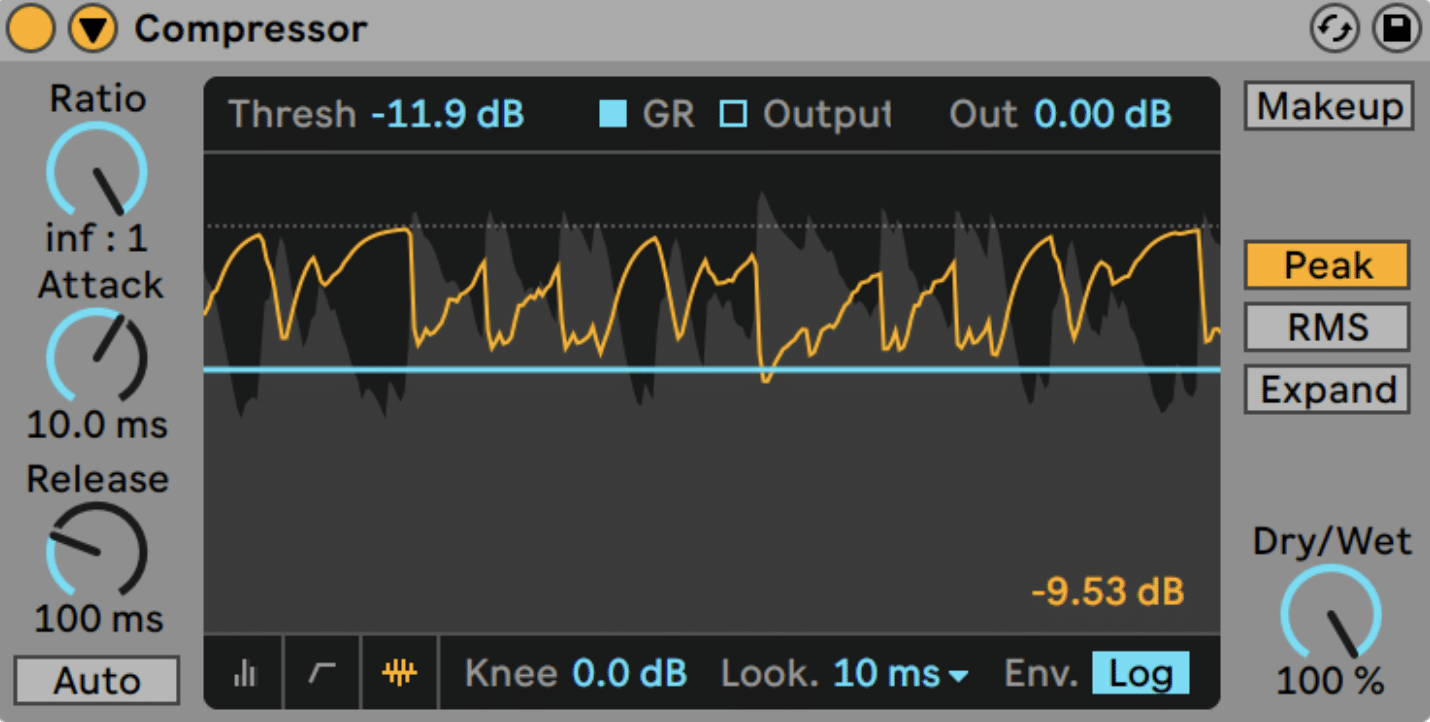Click the Knee 0.0 dB value

coord(629,674)
